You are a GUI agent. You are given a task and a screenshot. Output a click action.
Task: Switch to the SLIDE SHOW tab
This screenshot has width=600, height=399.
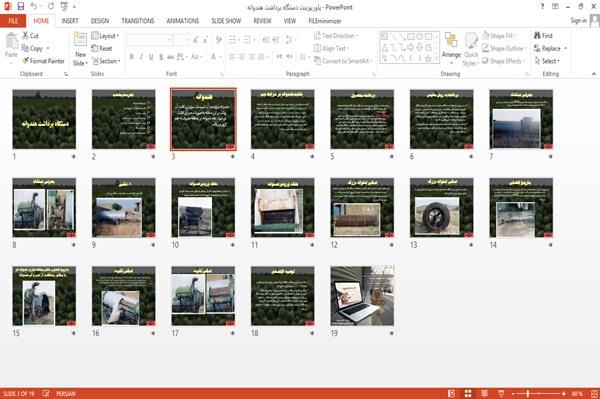click(226, 21)
